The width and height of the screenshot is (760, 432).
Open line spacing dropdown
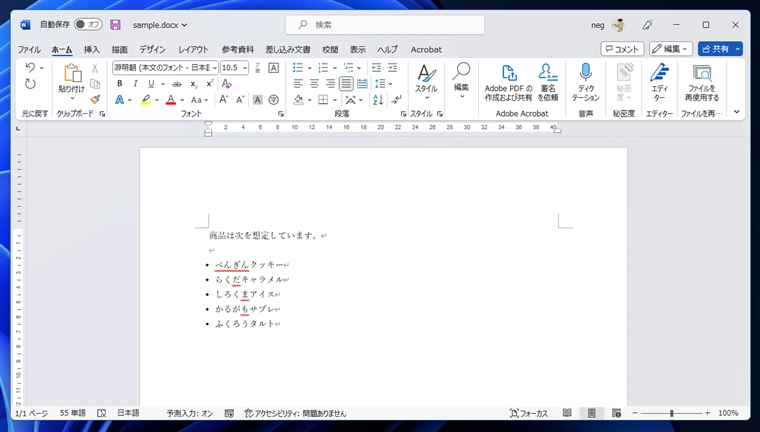pos(390,84)
